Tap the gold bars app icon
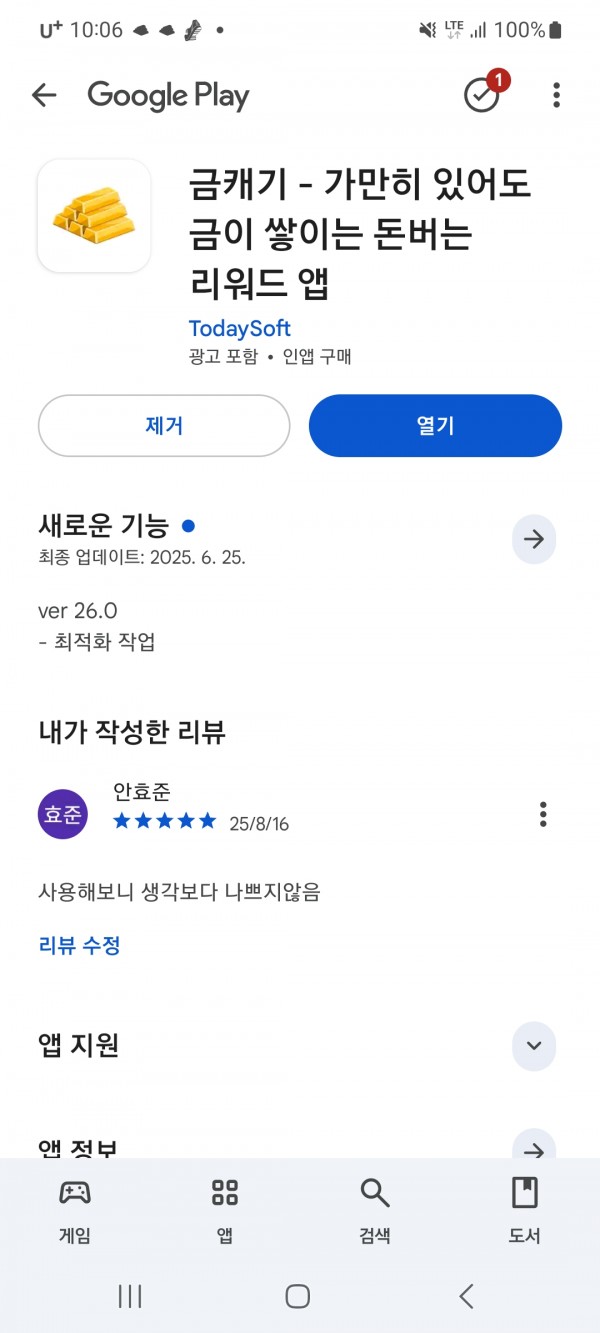 [x=94, y=216]
